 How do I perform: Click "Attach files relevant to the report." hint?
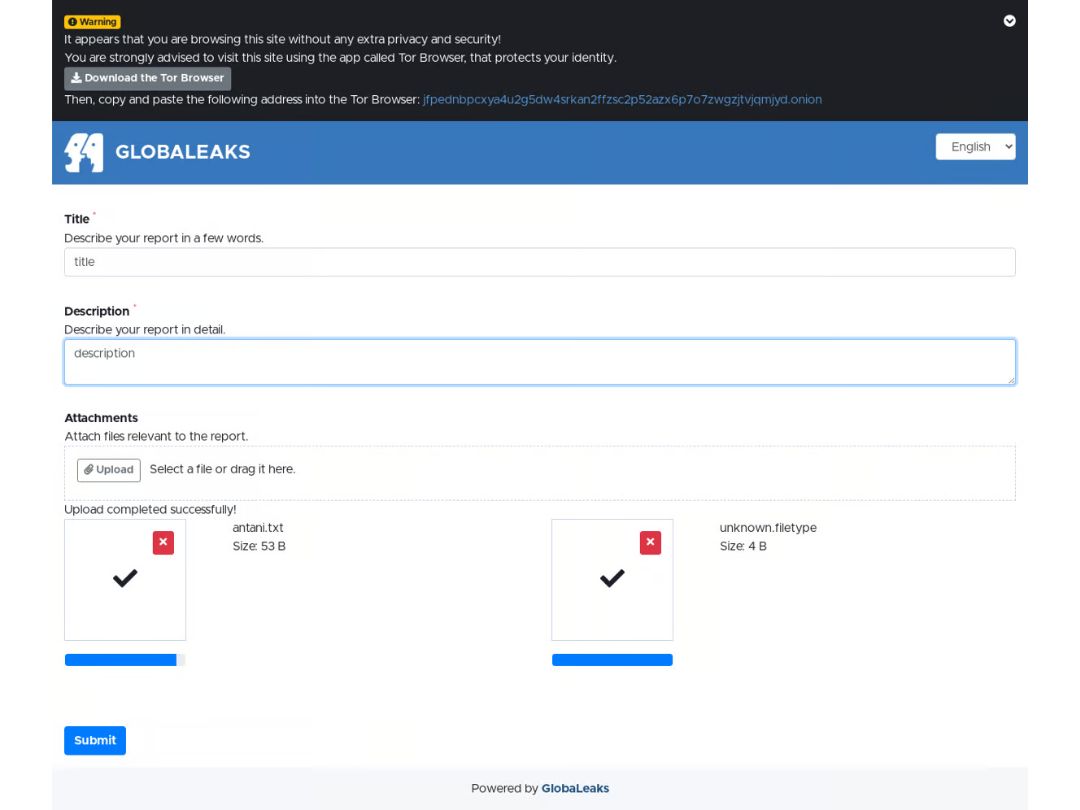tap(156, 437)
